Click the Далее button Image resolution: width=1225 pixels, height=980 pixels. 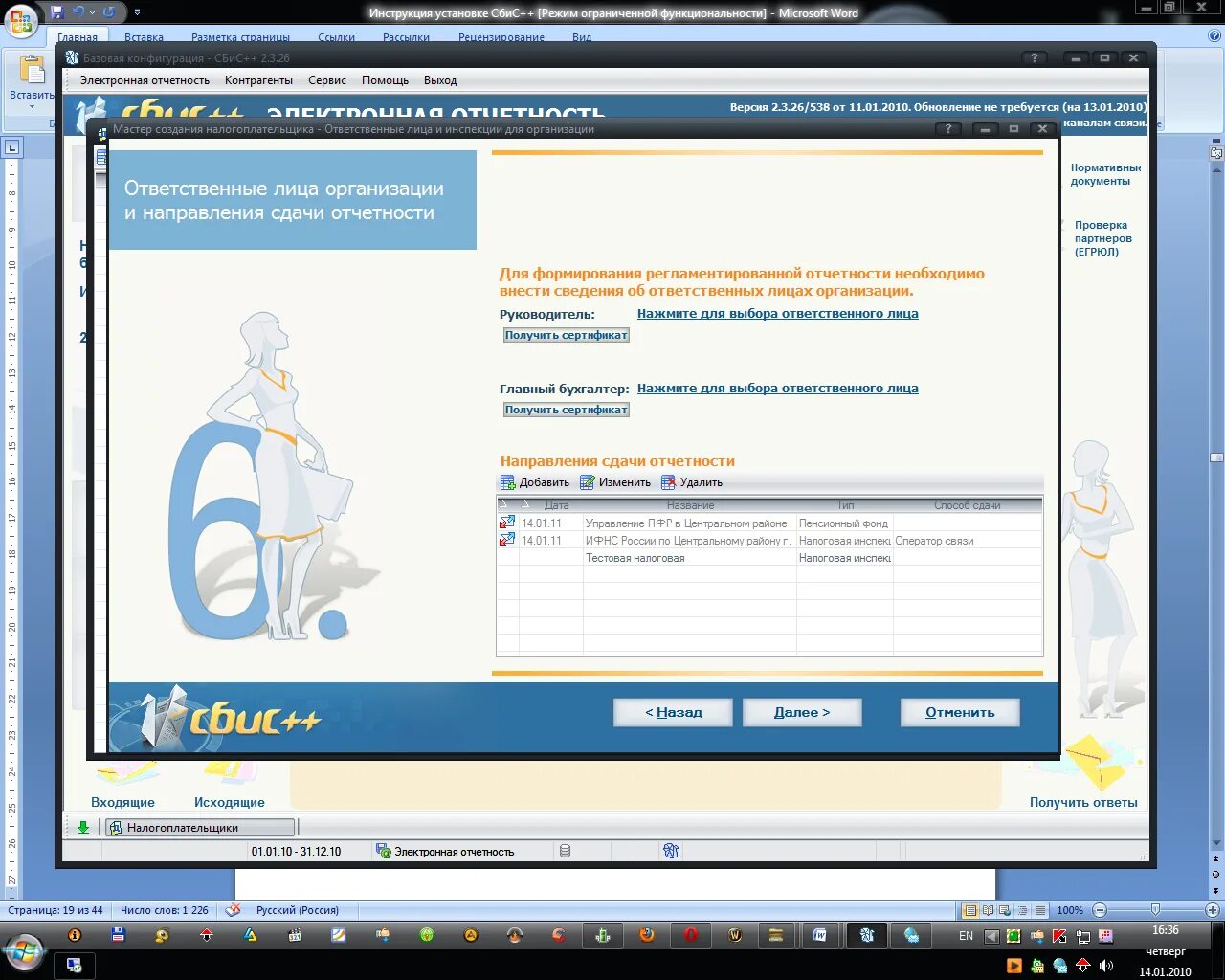(802, 712)
